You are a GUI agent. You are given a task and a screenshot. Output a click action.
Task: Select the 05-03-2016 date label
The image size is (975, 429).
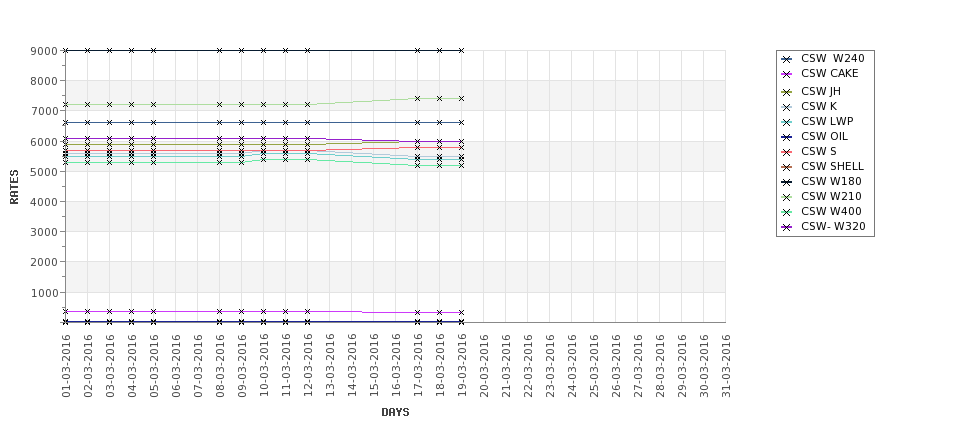[x=154, y=366]
